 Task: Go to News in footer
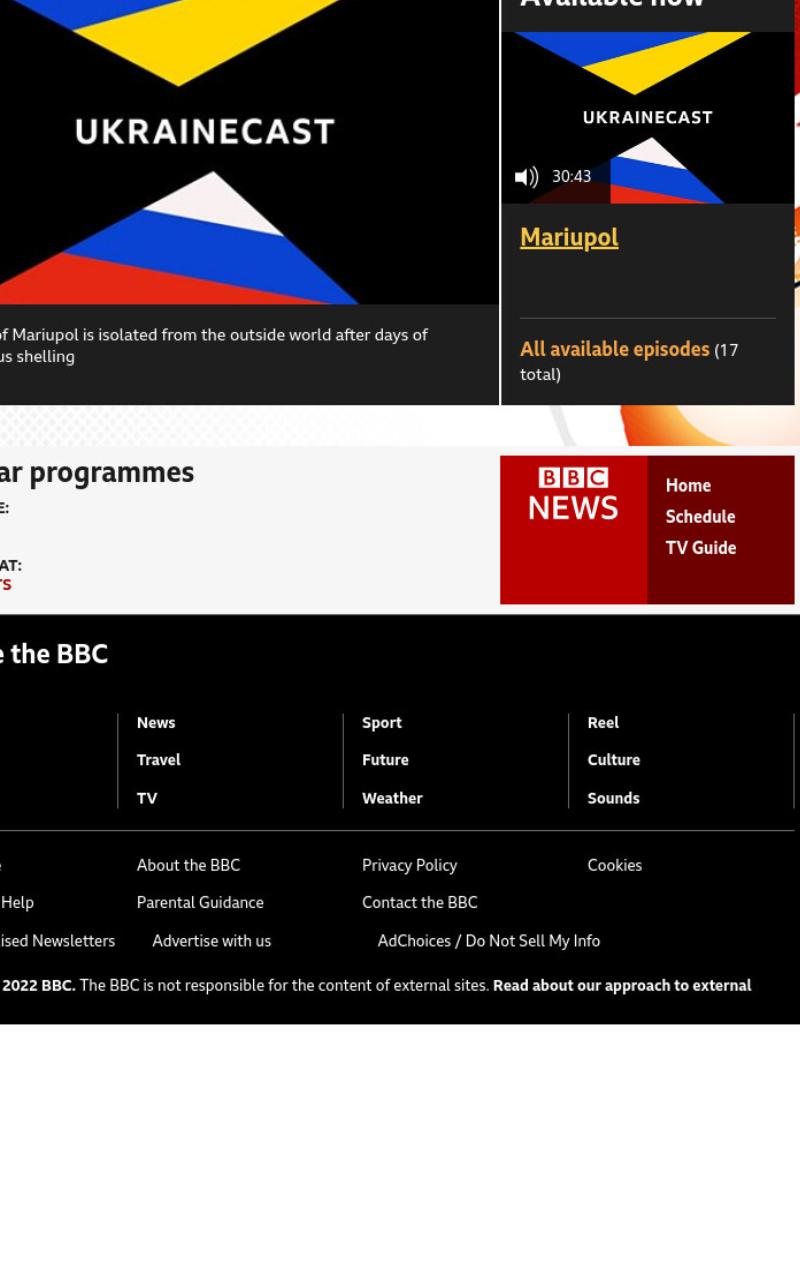pos(156,723)
